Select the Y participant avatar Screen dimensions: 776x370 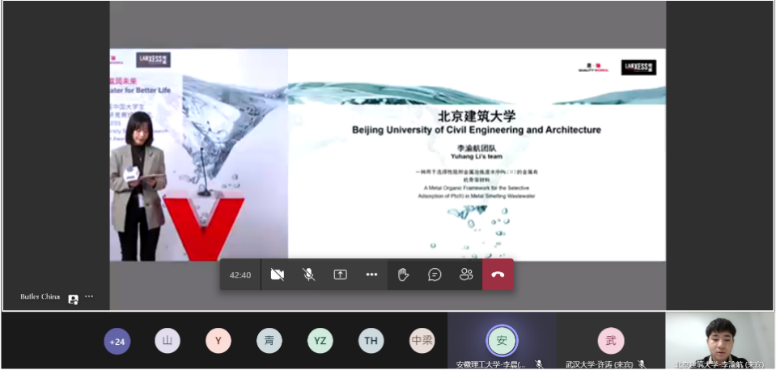(x=218, y=341)
